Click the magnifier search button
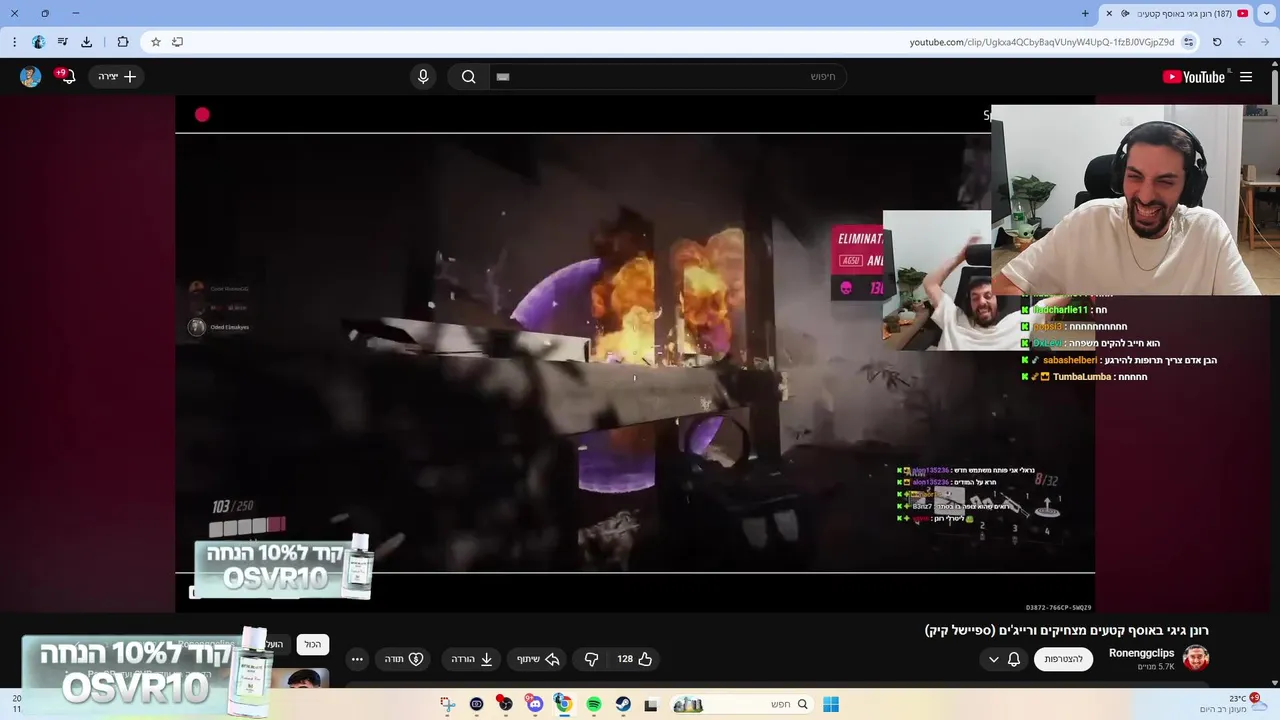This screenshot has height=720, width=1280. tap(468, 77)
